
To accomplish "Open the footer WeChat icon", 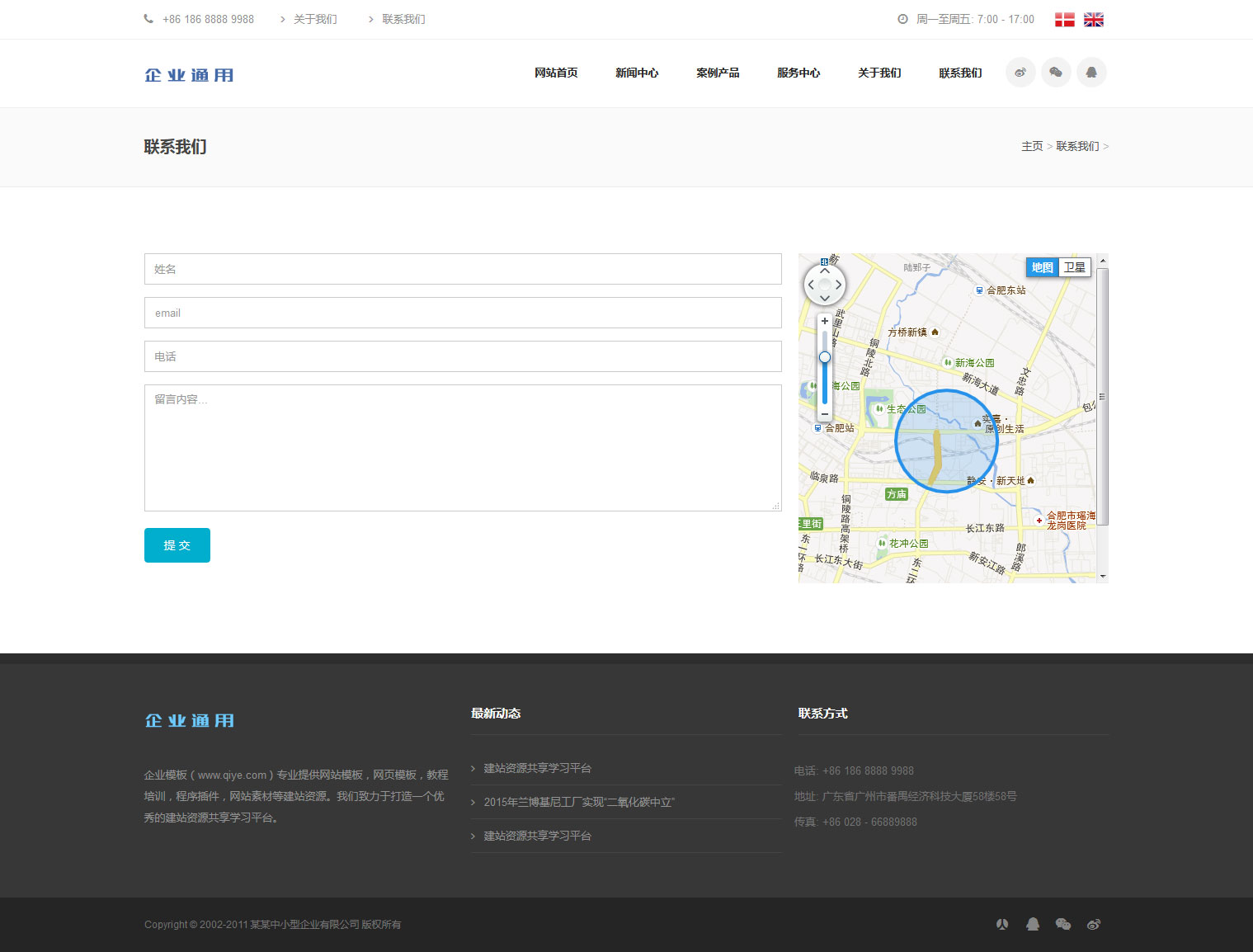I will [x=1062, y=924].
